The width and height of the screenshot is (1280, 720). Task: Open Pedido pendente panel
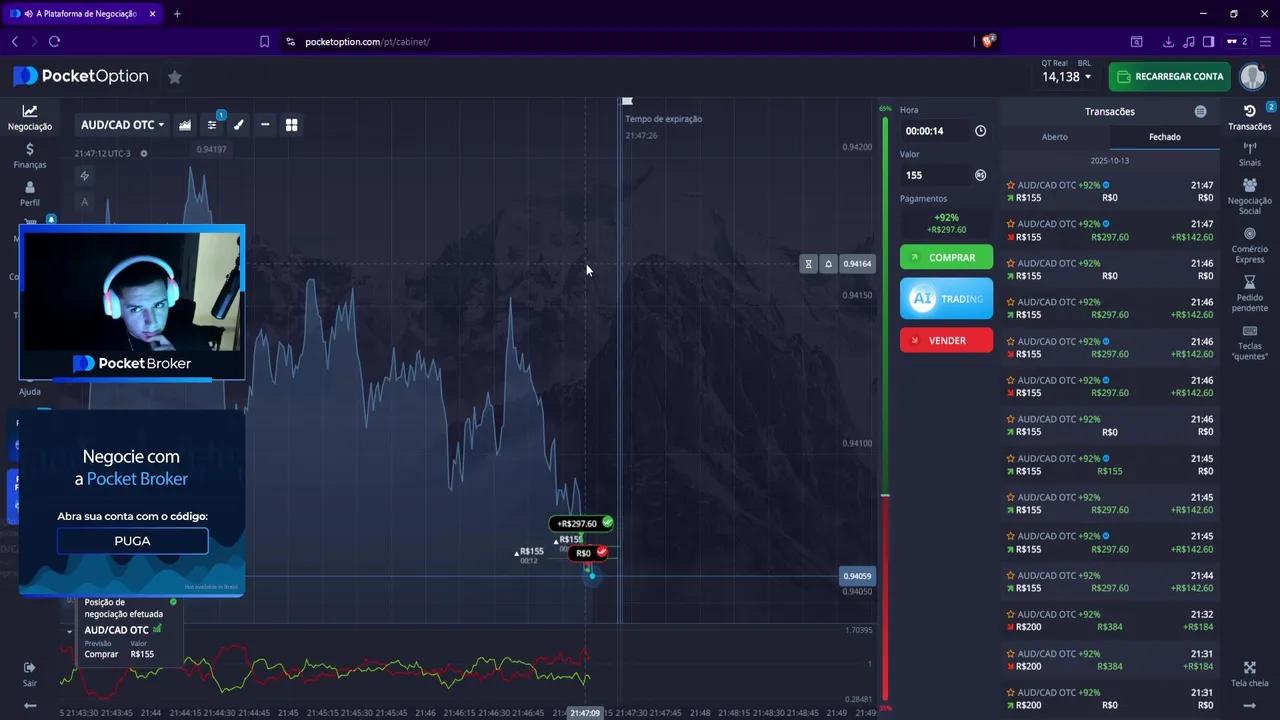click(x=1250, y=294)
